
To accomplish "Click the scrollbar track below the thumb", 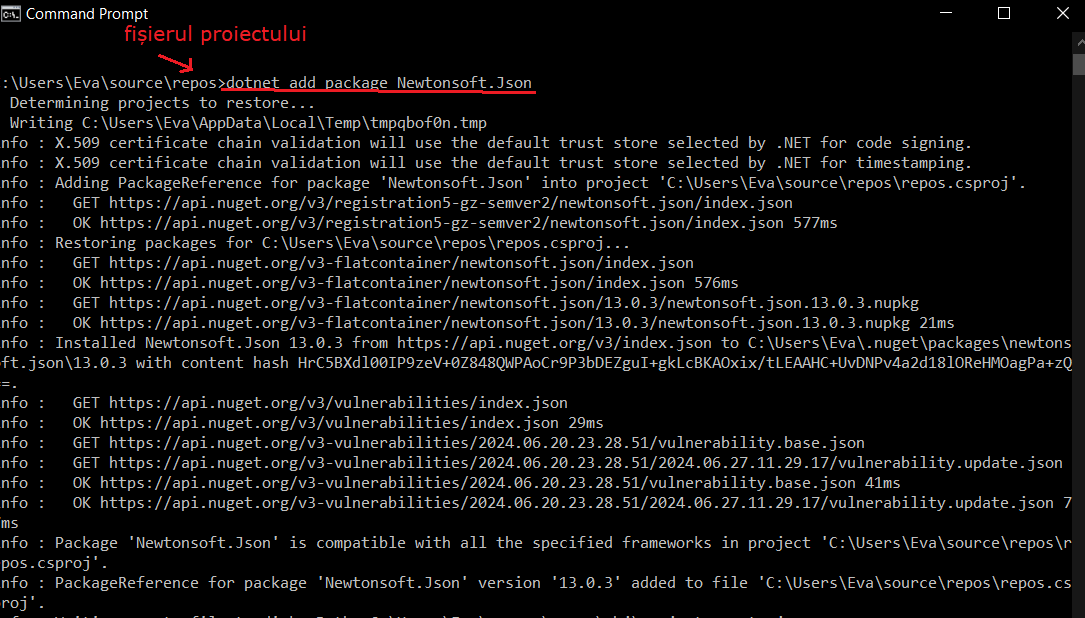I will (1079, 346).
